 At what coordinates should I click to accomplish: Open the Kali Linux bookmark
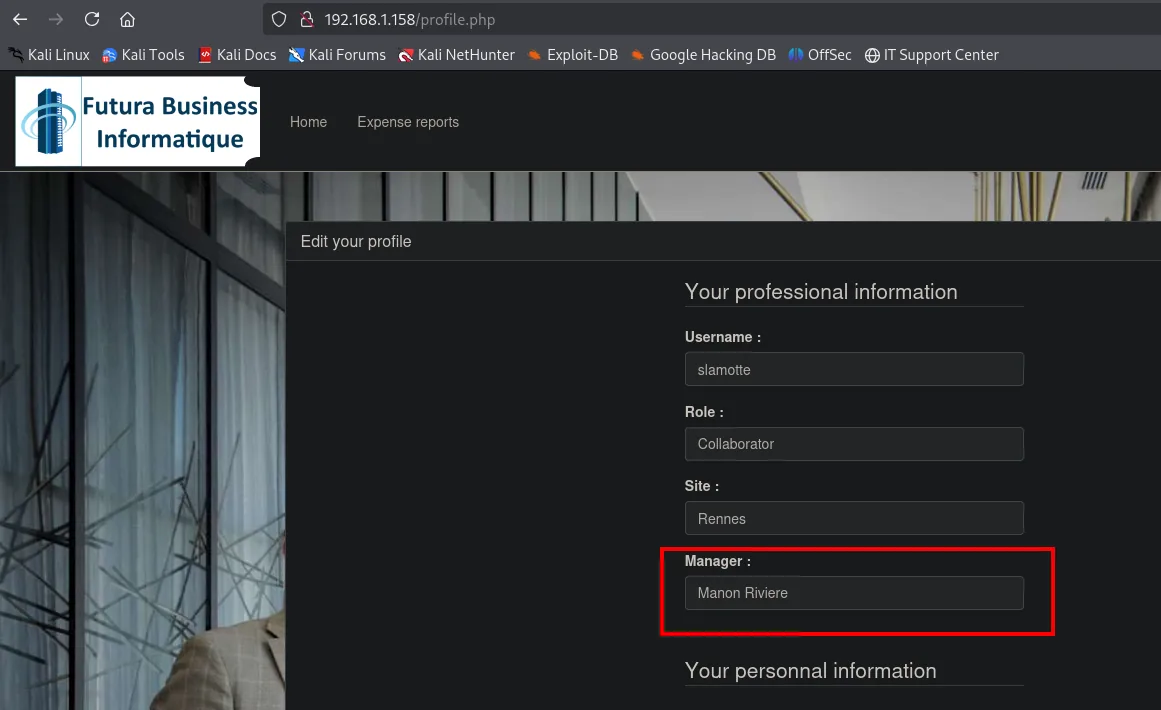point(49,55)
